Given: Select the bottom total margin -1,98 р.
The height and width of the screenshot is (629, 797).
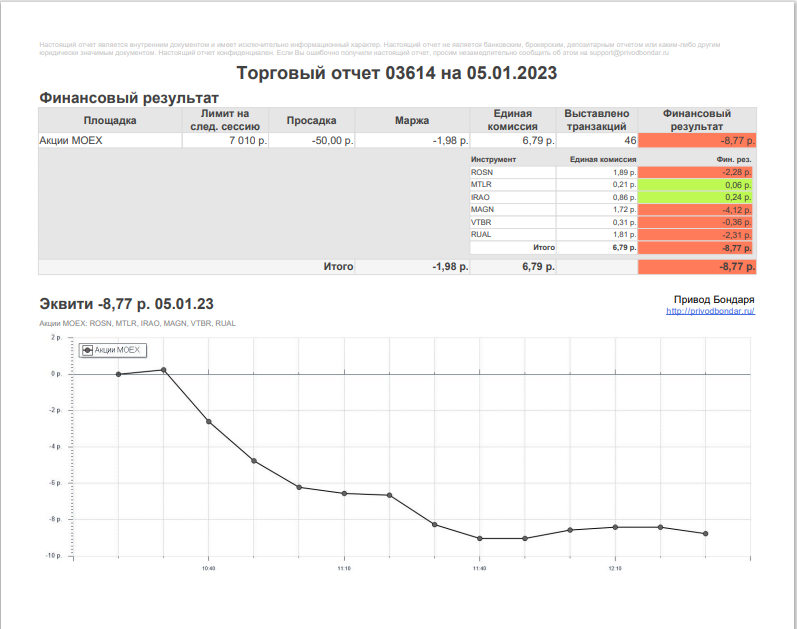Looking at the screenshot, I should pyautogui.click(x=450, y=266).
